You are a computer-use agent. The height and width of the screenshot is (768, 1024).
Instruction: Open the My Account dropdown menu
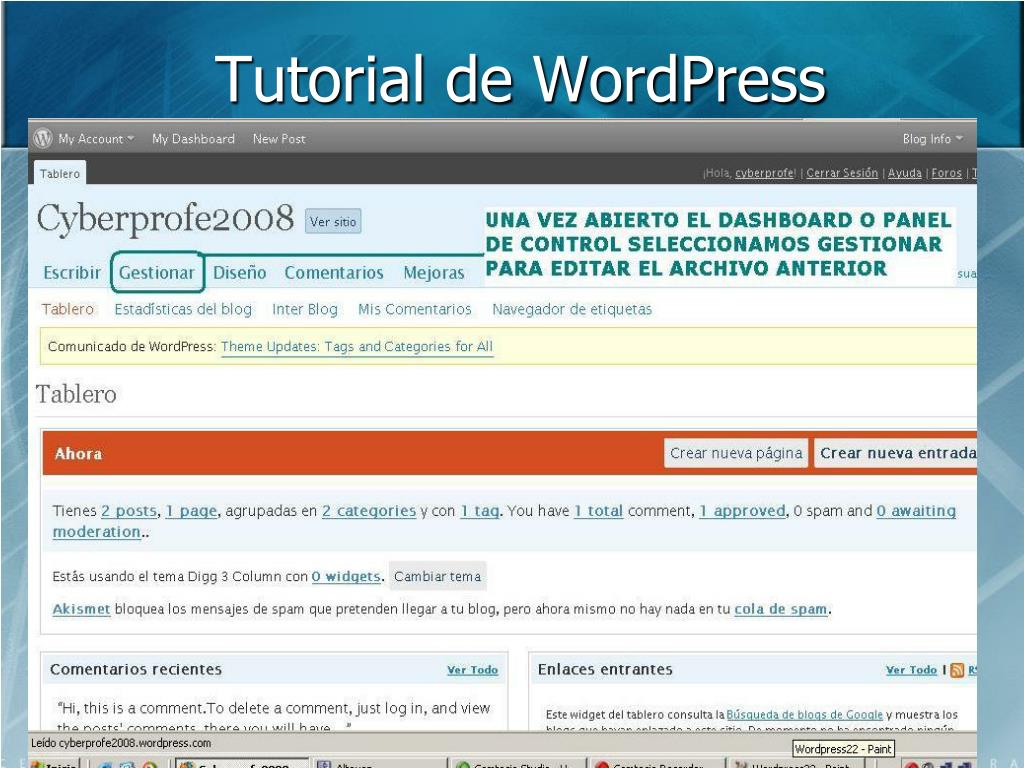[x=96, y=138]
